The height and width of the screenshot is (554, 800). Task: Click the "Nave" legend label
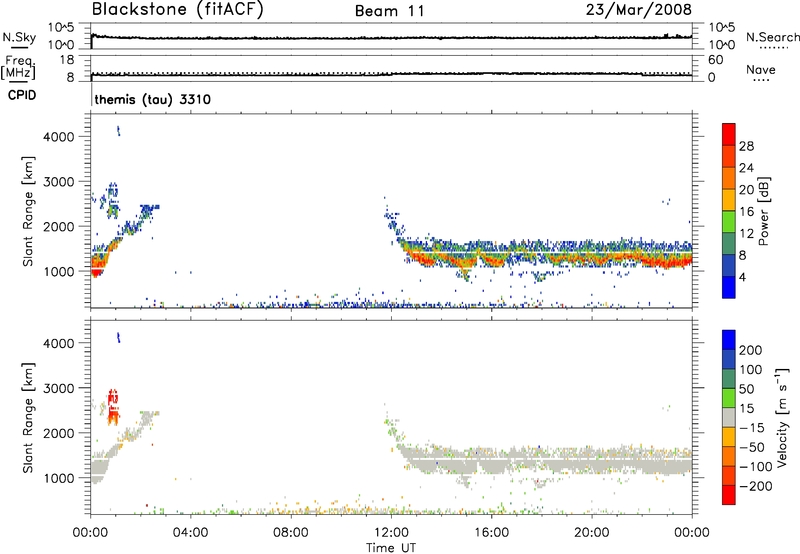761,70
